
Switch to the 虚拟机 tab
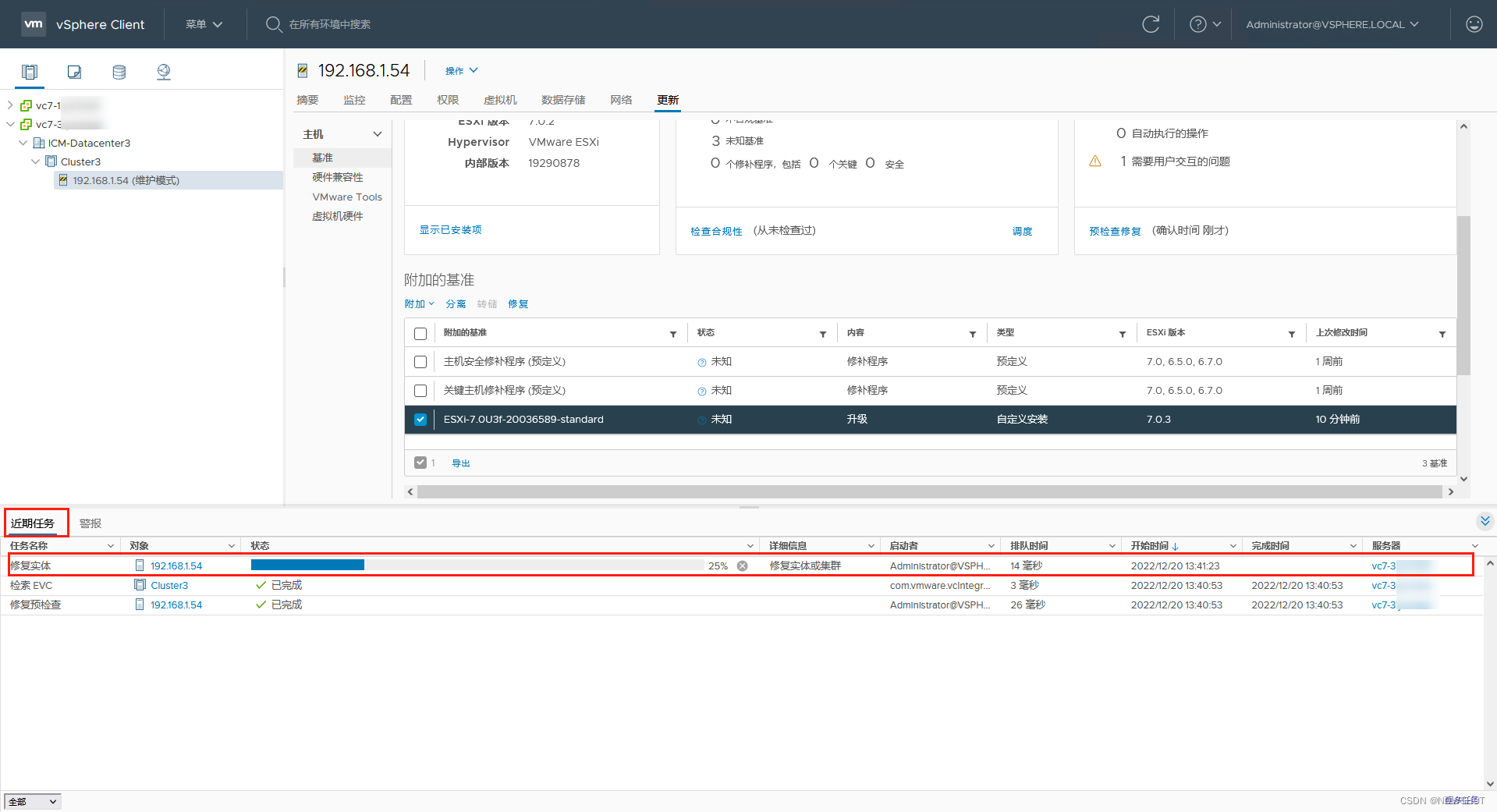(x=500, y=100)
